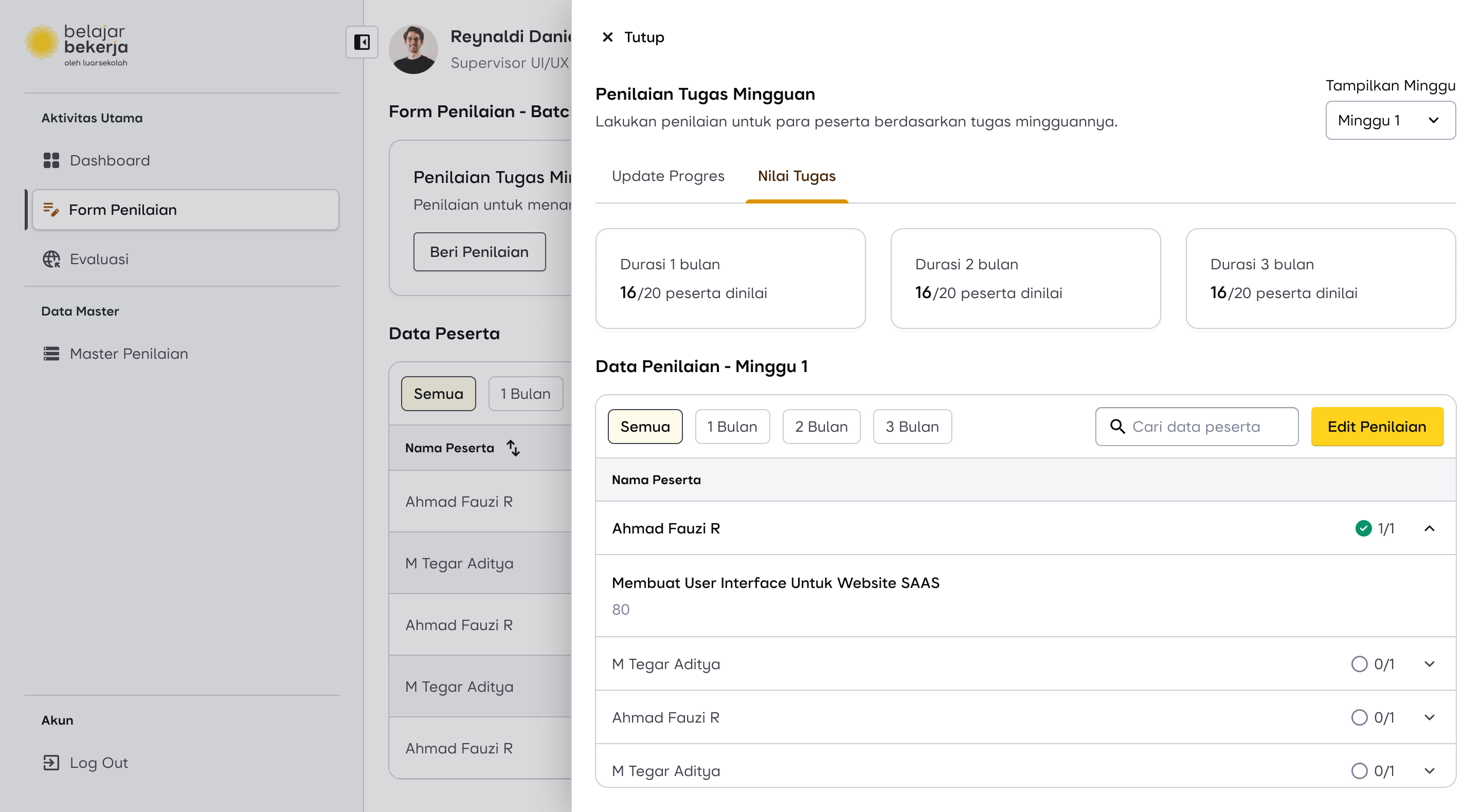
Task: Select the Nilai Tugas tab
Action: [x=796, y=176]
